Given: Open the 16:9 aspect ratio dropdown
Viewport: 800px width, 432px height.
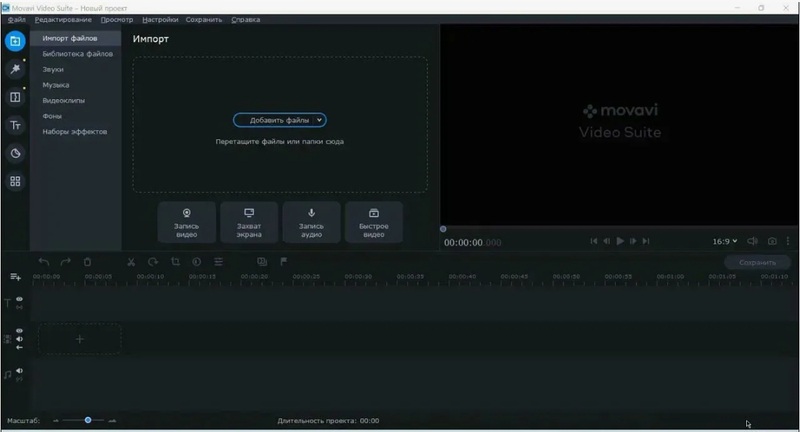Looking at the screenshot, I should (725, 241).
